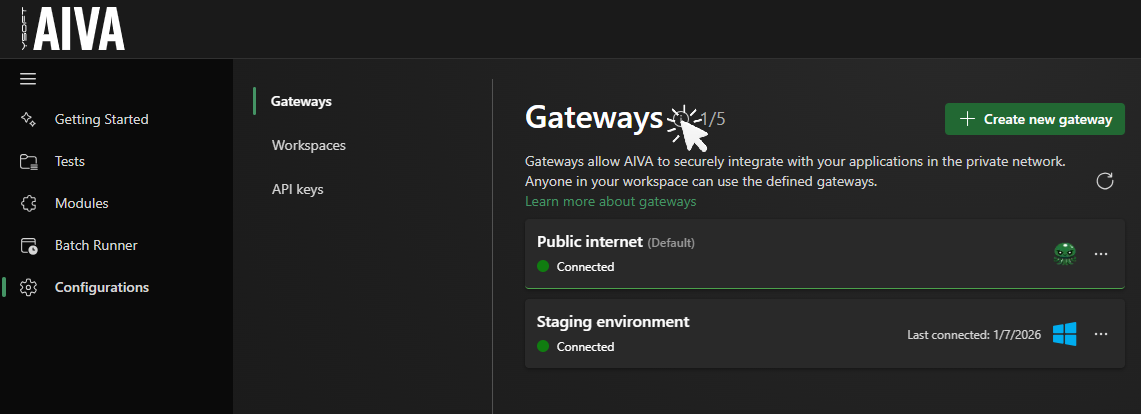Click the Configurations gear icon

pos(28,287)
